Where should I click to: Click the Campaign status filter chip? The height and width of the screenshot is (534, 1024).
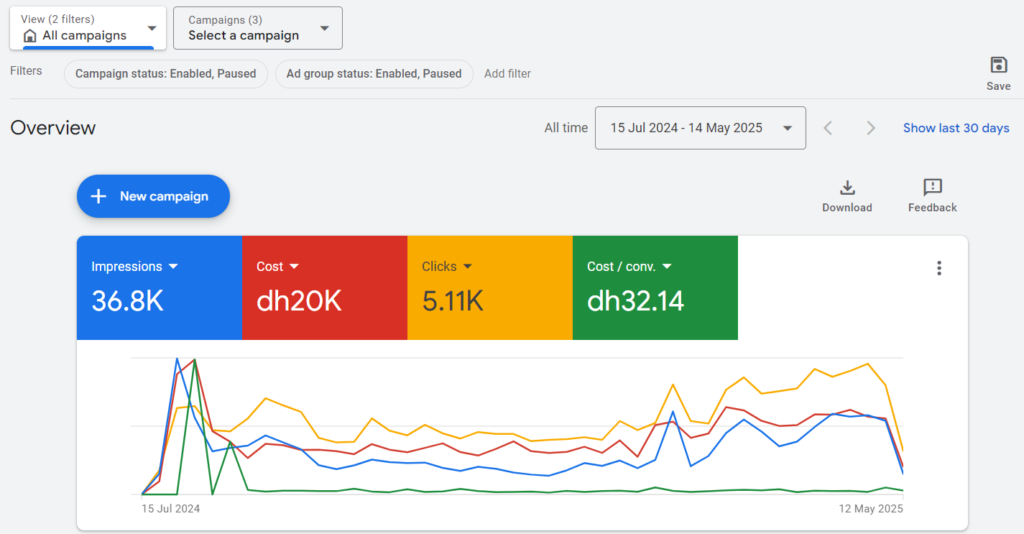[166, 74]
